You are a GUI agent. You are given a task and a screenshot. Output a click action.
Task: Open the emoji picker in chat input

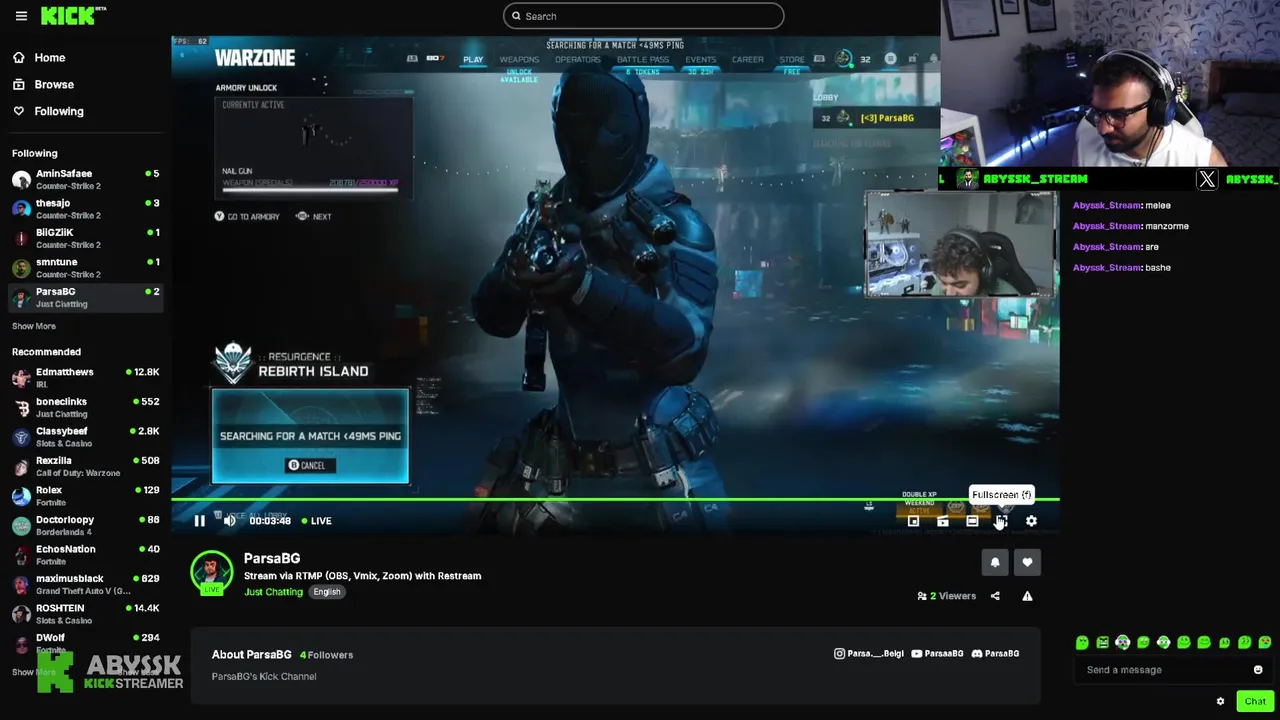(x=1258, y=670)
